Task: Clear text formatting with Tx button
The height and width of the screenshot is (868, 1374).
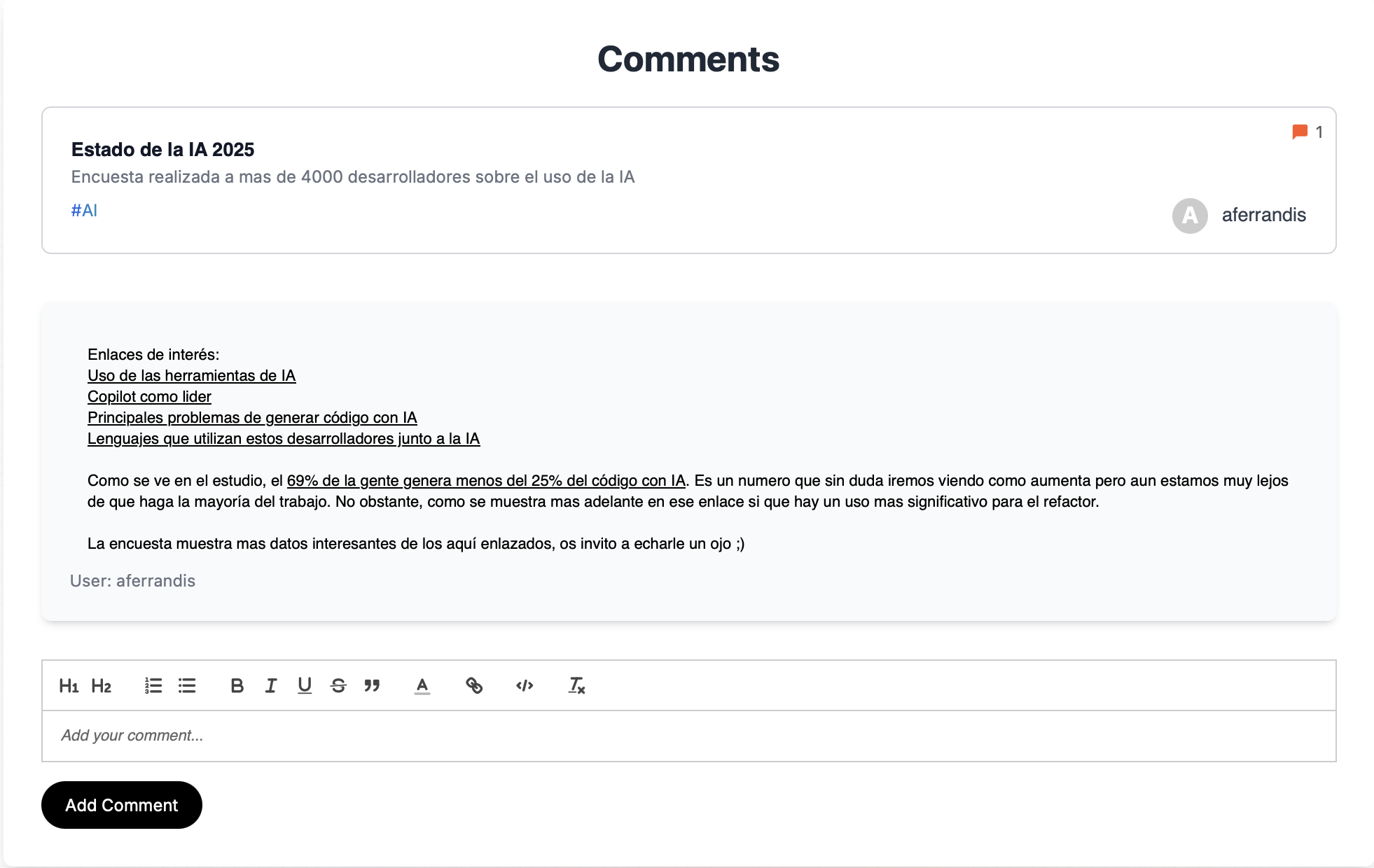Action: click(x=576, y=686)
